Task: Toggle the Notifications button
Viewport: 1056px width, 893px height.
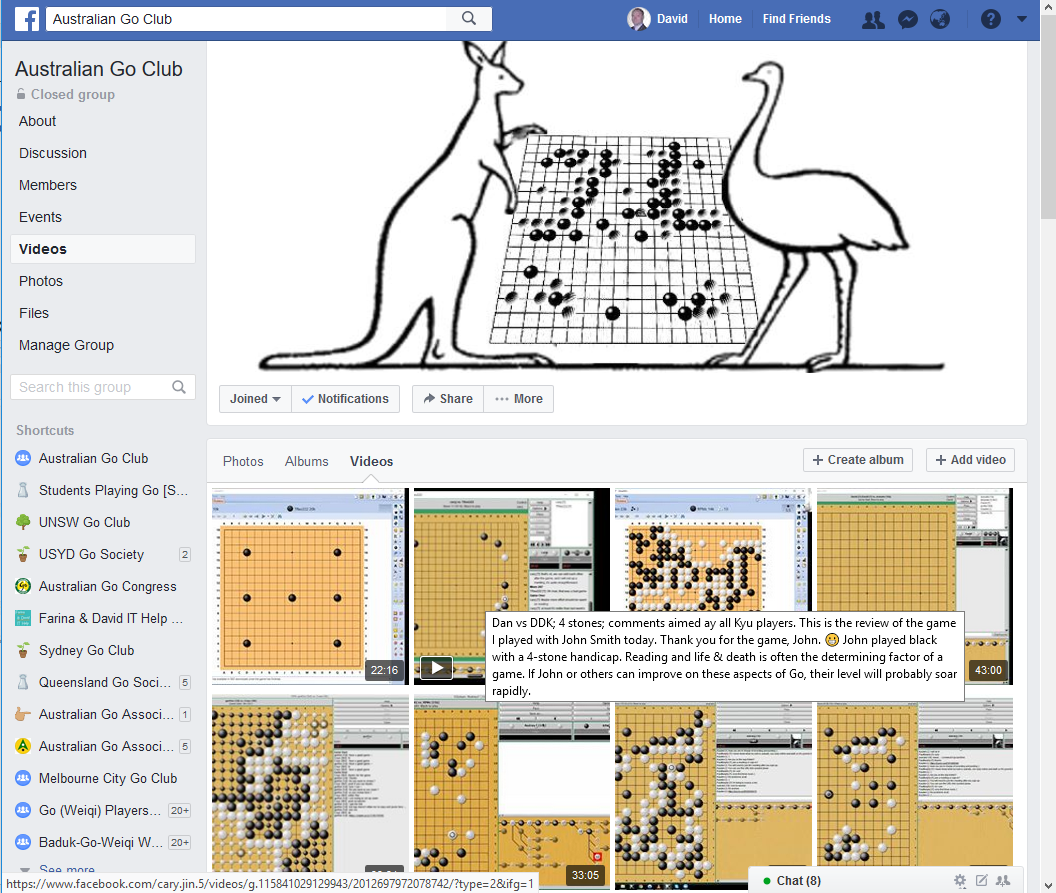Action: [x=345, y=399]
